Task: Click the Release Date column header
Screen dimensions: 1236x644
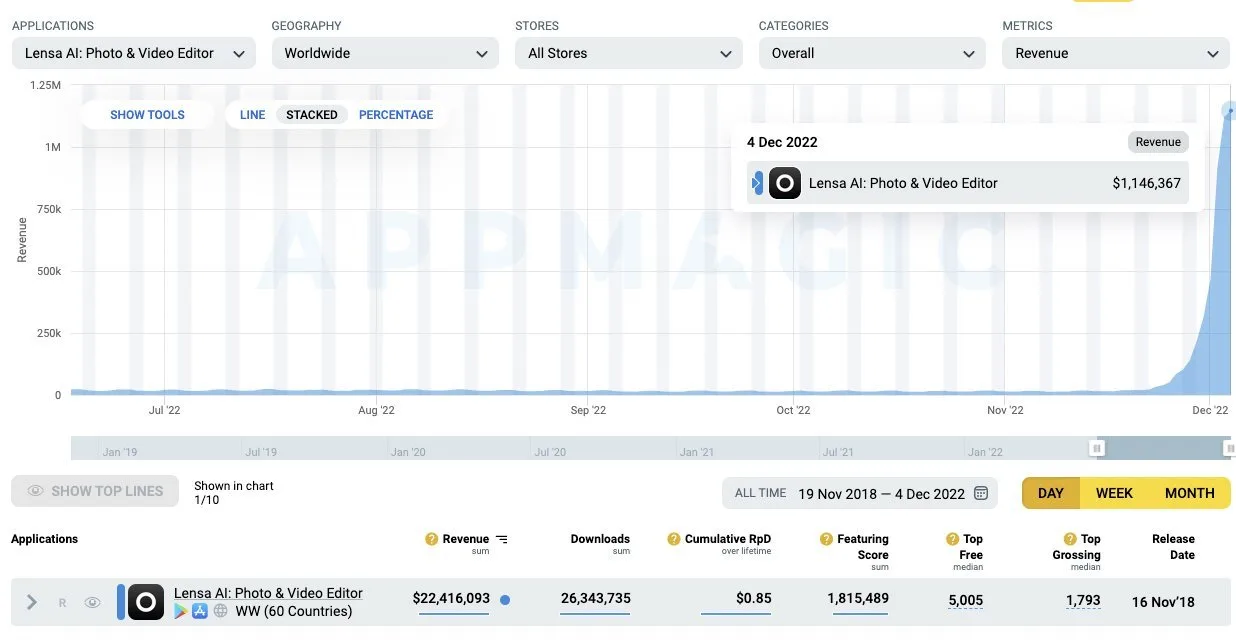Action: click(1173, 547)
